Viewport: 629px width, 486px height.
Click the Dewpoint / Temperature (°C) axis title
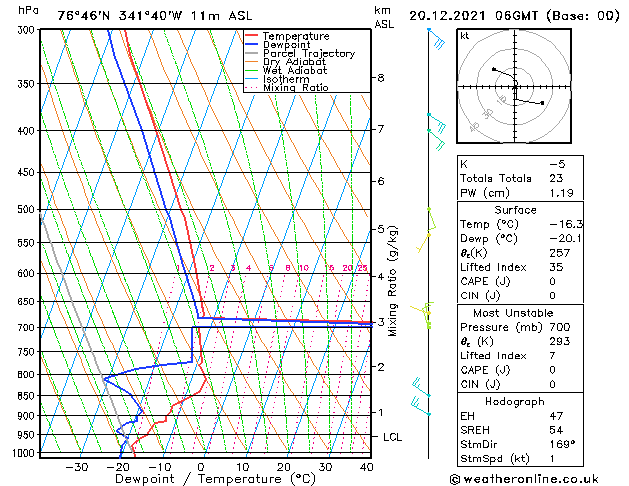coord(215,479)
